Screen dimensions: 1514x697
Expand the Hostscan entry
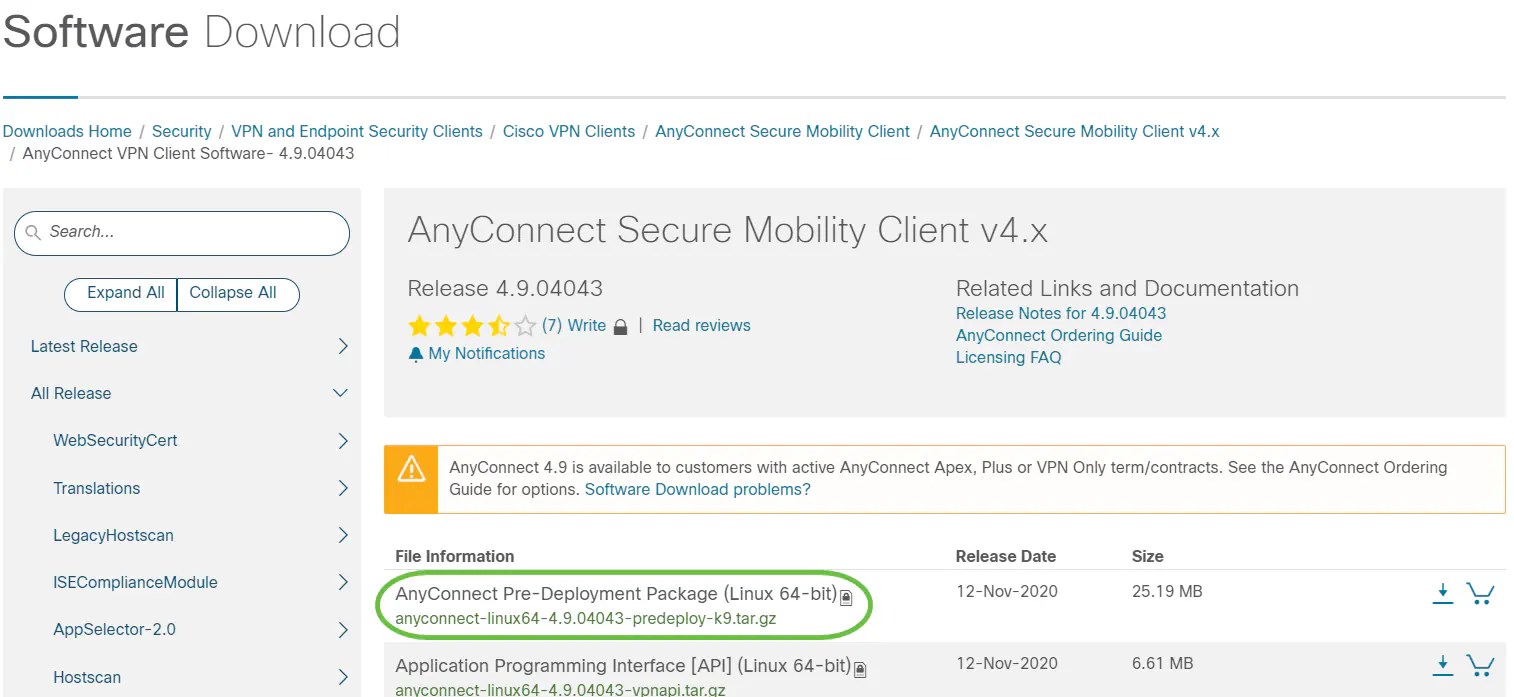tap(343, 677)
